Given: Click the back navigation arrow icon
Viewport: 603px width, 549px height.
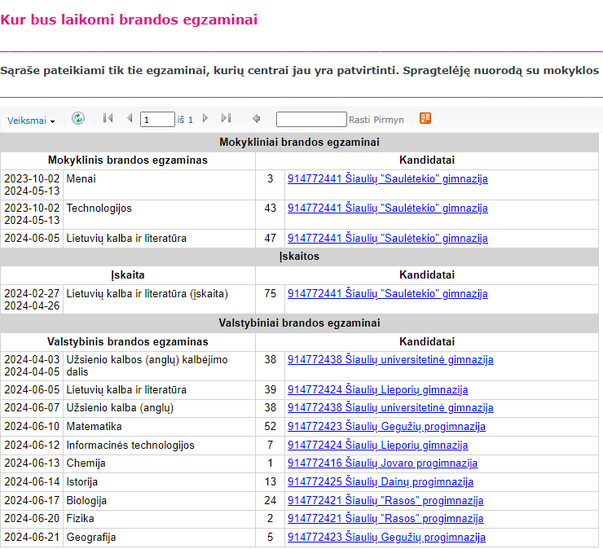Looking at the screenshot, I should [x=257, y=118].
